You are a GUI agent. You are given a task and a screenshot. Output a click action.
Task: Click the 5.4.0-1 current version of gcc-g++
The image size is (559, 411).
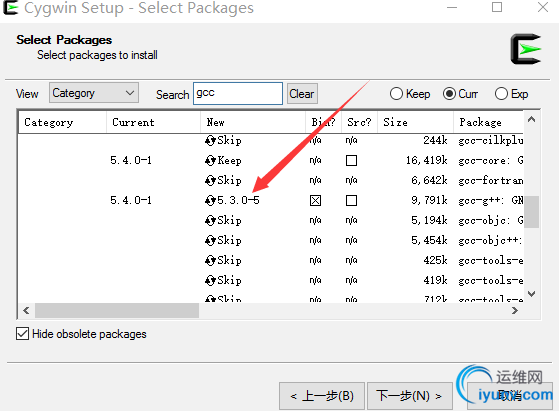point(131,201)
